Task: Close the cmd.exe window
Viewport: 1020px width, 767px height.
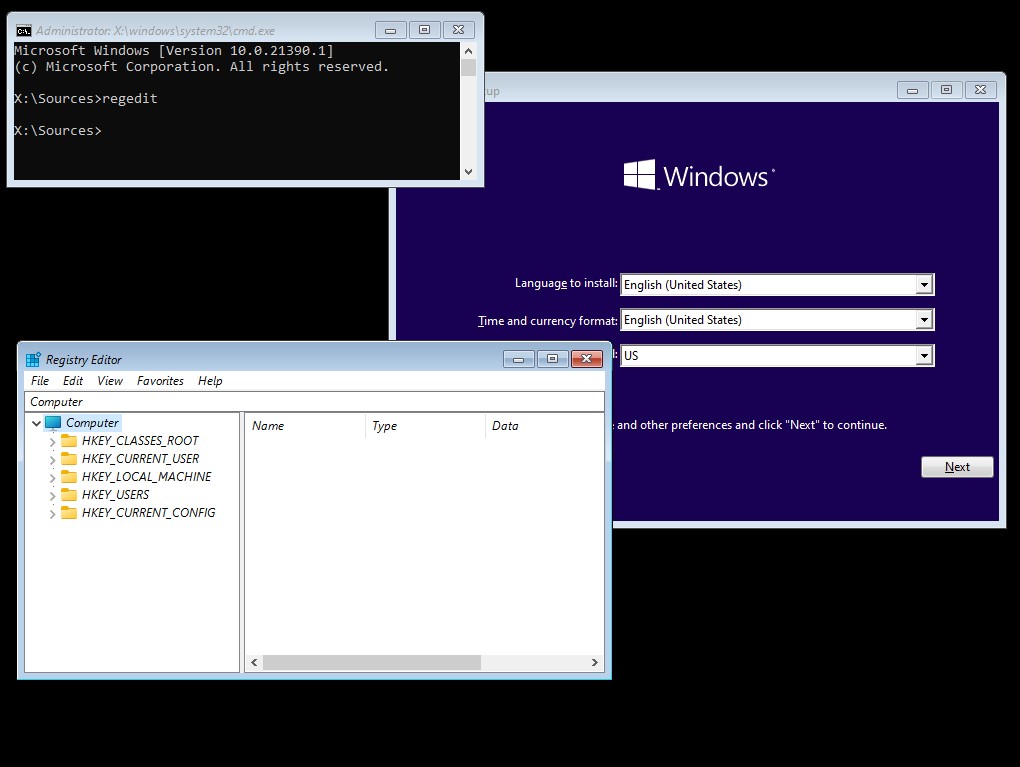Action: click(458, 30)
